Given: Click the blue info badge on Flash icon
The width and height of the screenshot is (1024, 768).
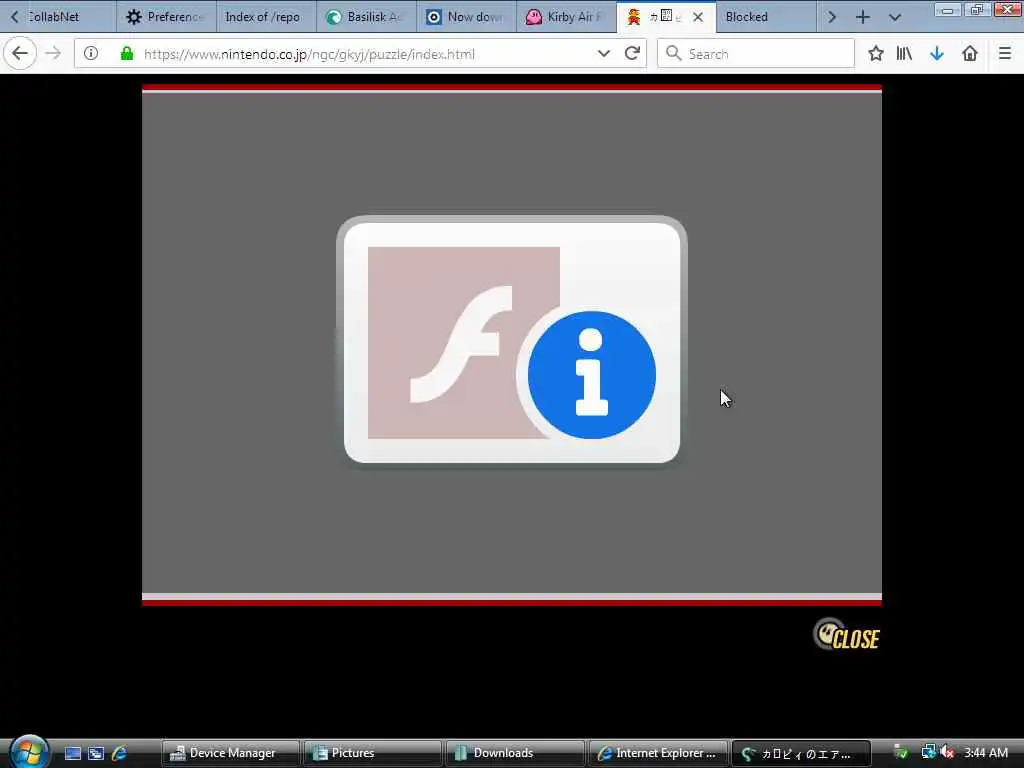Looking at the screenshot, I should pos(591,374).
